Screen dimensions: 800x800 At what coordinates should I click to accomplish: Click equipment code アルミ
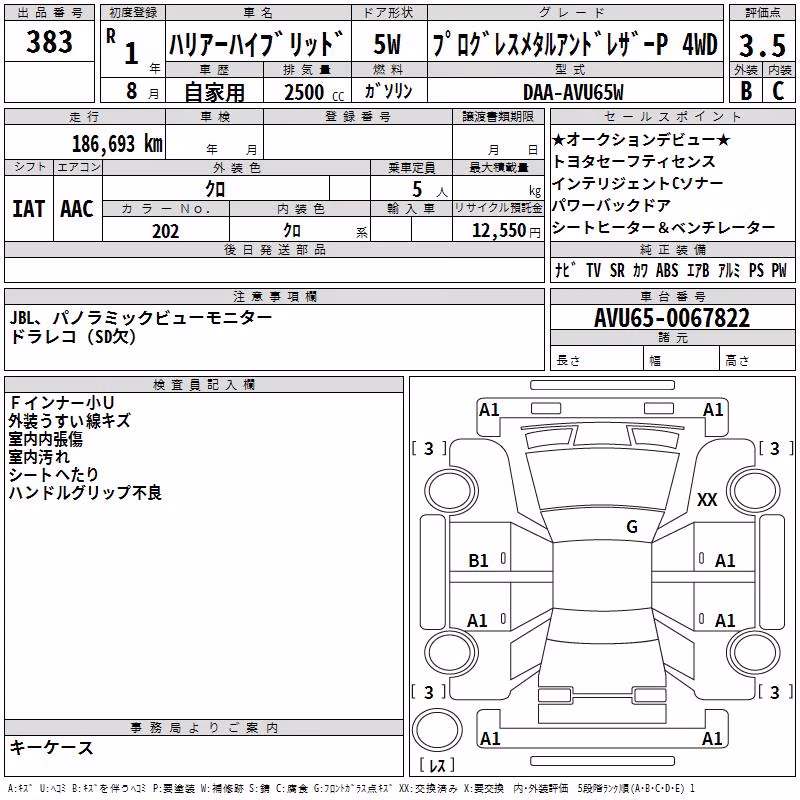click(729, 270)
